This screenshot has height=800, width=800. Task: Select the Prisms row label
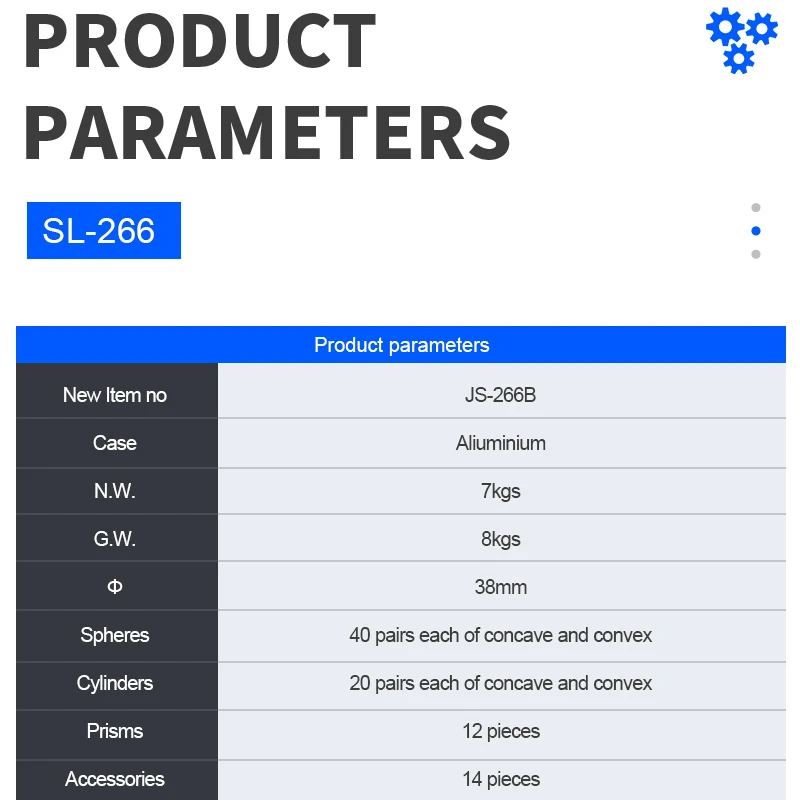115,731
